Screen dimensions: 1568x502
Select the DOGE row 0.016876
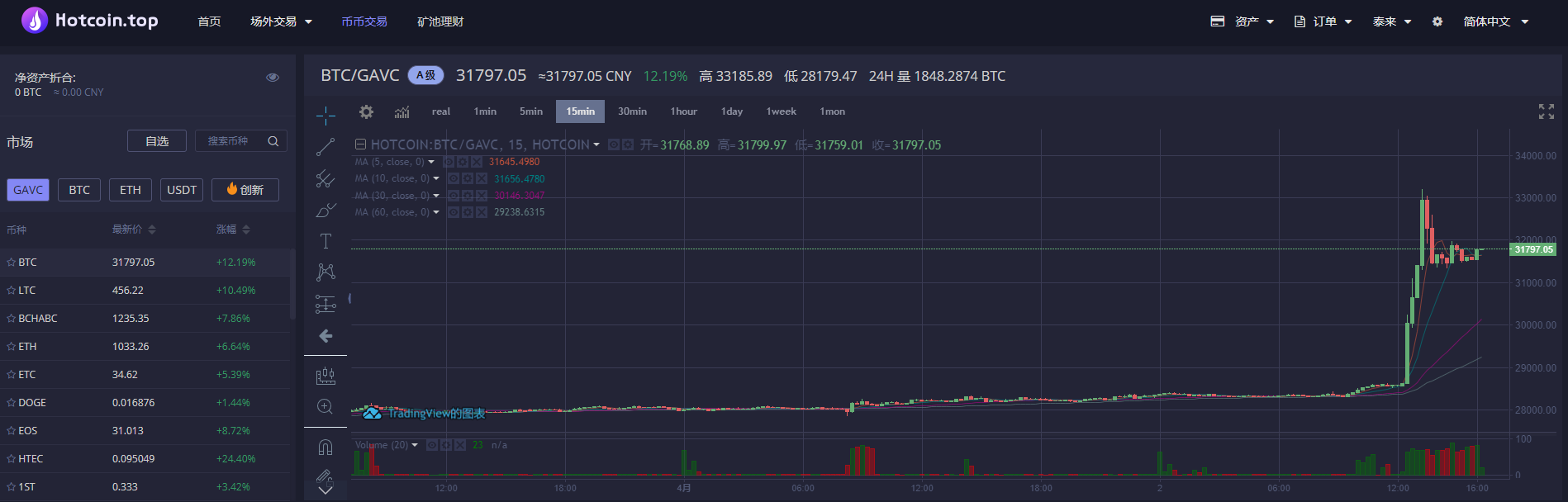pos(145,403)
